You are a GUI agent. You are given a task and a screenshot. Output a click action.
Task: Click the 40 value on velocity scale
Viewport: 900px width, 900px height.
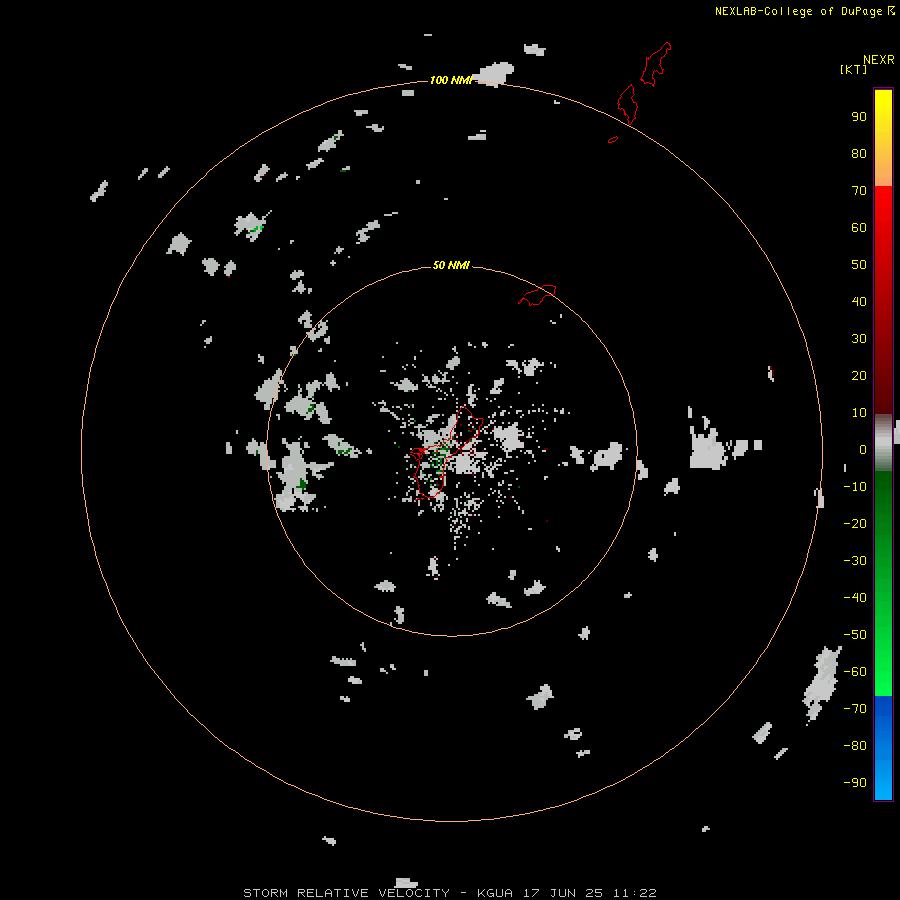tap(859, 302)
